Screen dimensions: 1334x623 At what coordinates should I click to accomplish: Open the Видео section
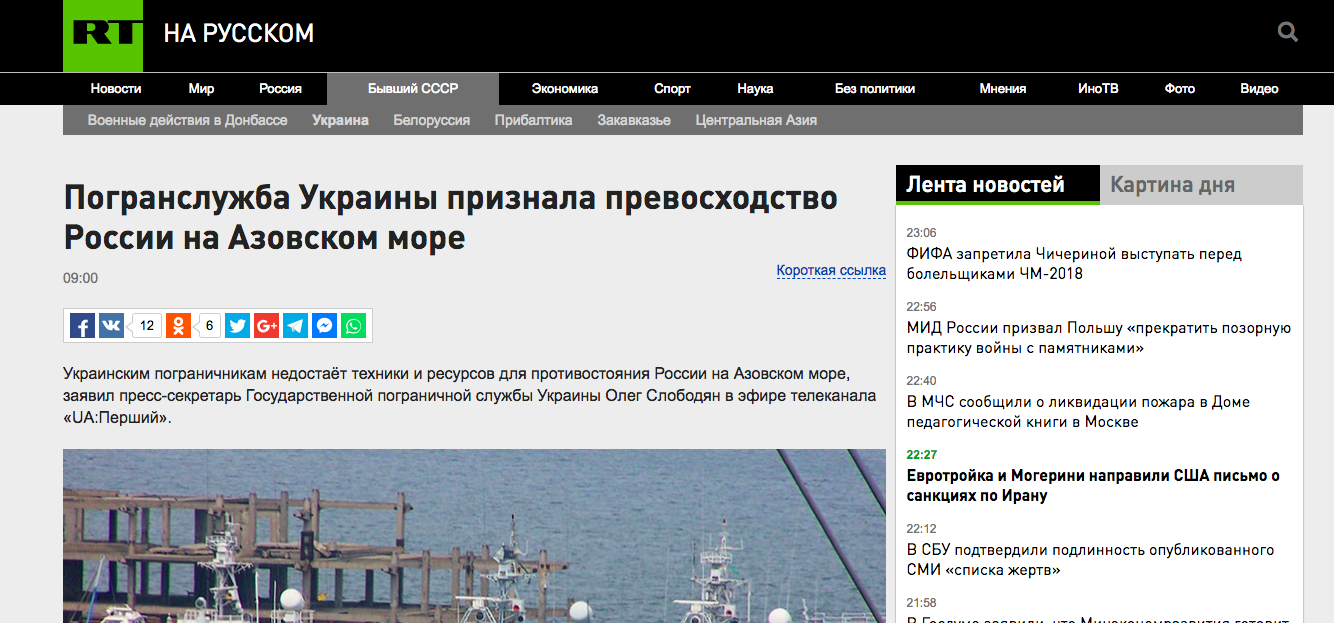click(x=1259, y=88)
